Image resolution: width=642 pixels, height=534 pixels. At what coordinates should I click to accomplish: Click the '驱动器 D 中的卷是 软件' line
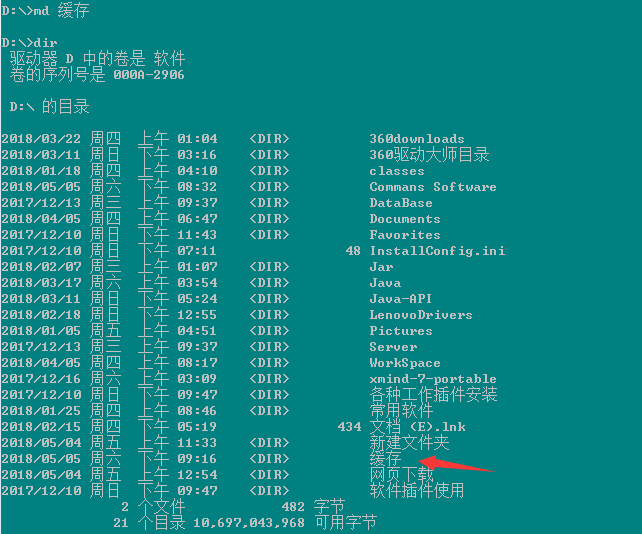(x=97, y=59)
